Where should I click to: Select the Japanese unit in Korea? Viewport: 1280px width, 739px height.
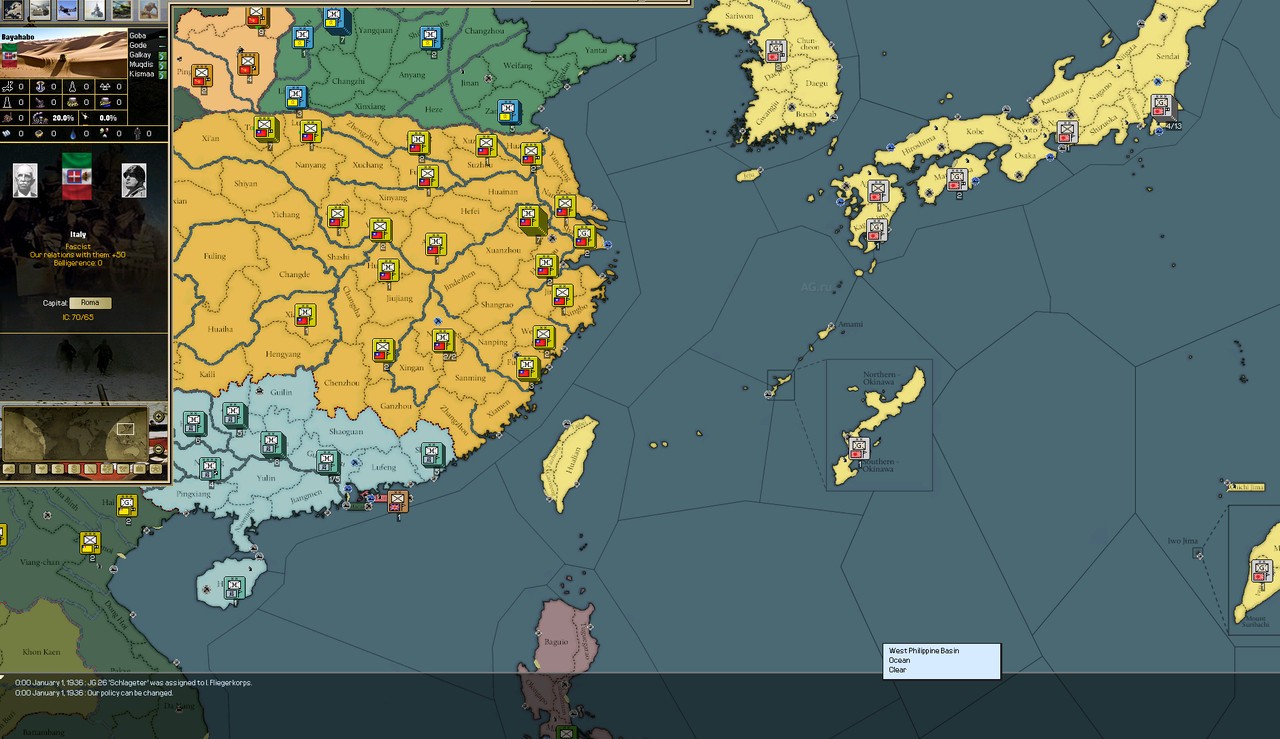click(x=776, y=50)
